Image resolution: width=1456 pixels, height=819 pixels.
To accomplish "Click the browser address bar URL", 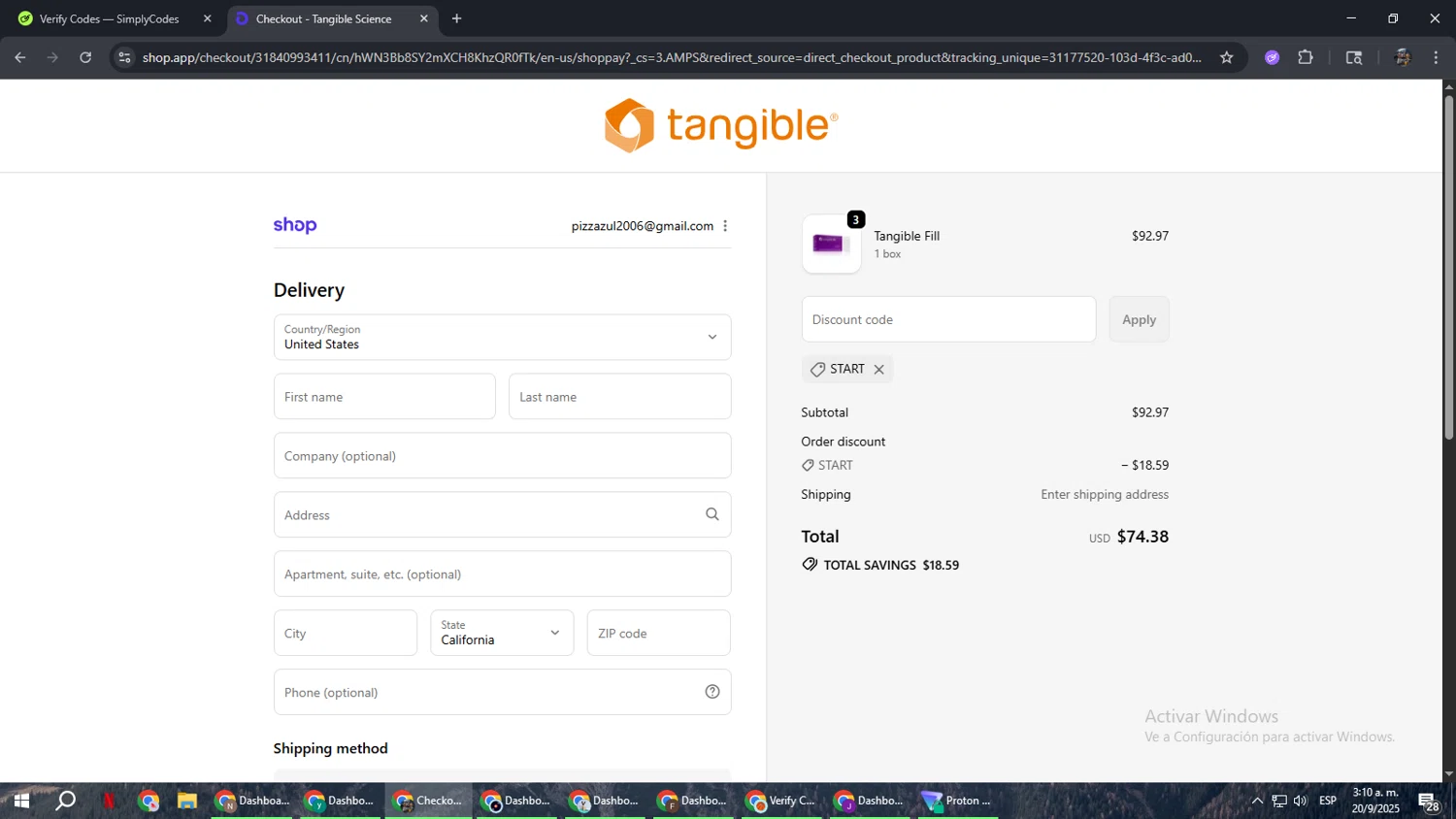I will click(x=672, y=57).
